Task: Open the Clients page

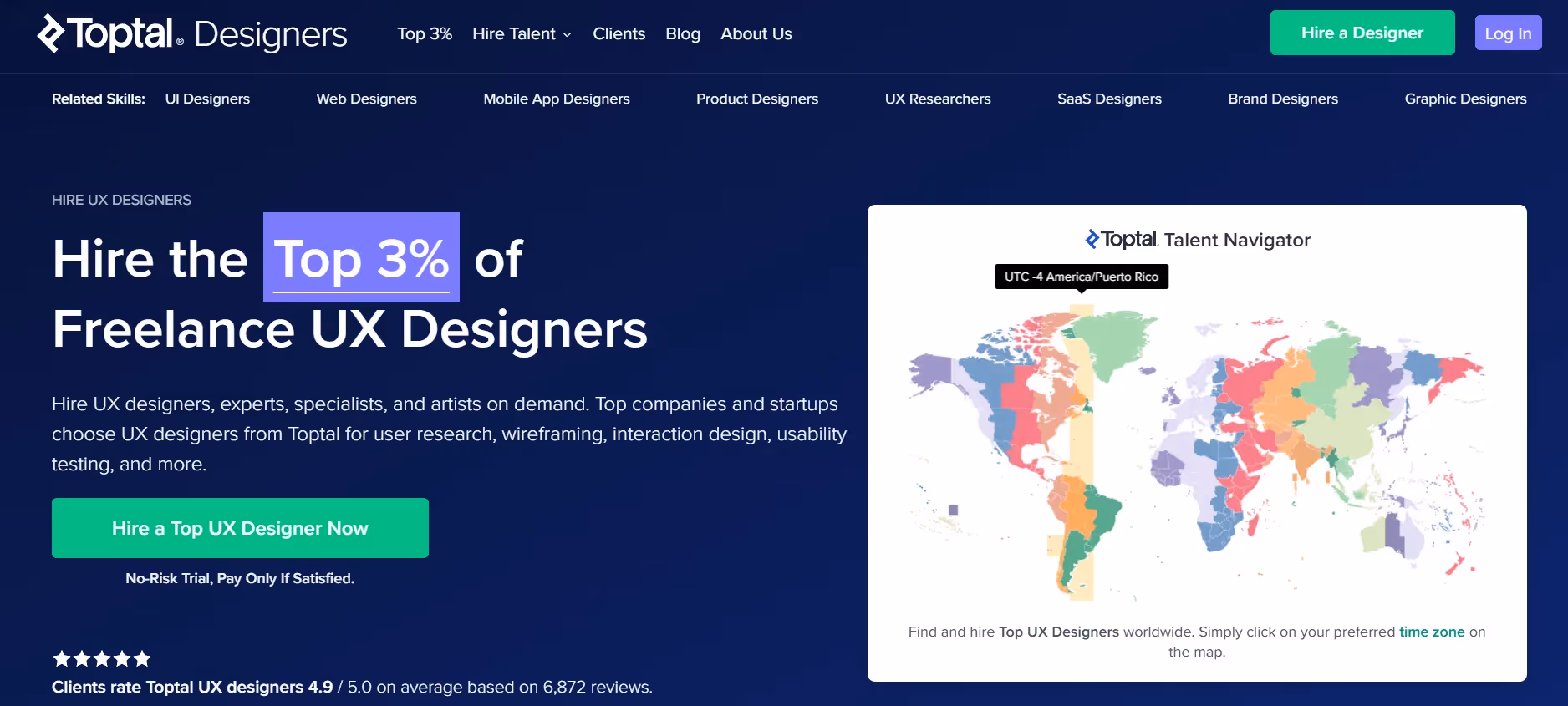Action: click(x=619, y=33)
